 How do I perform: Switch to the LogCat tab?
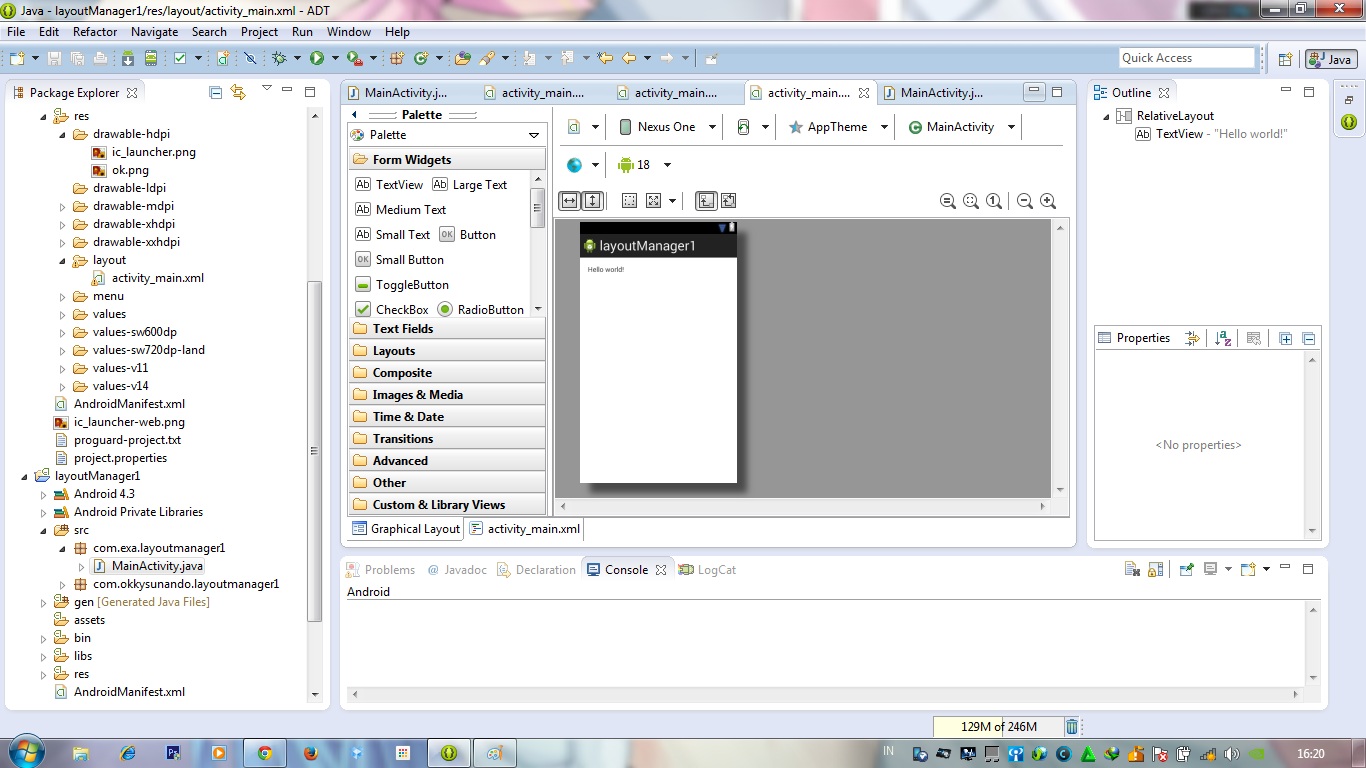(x=708, y=570)
